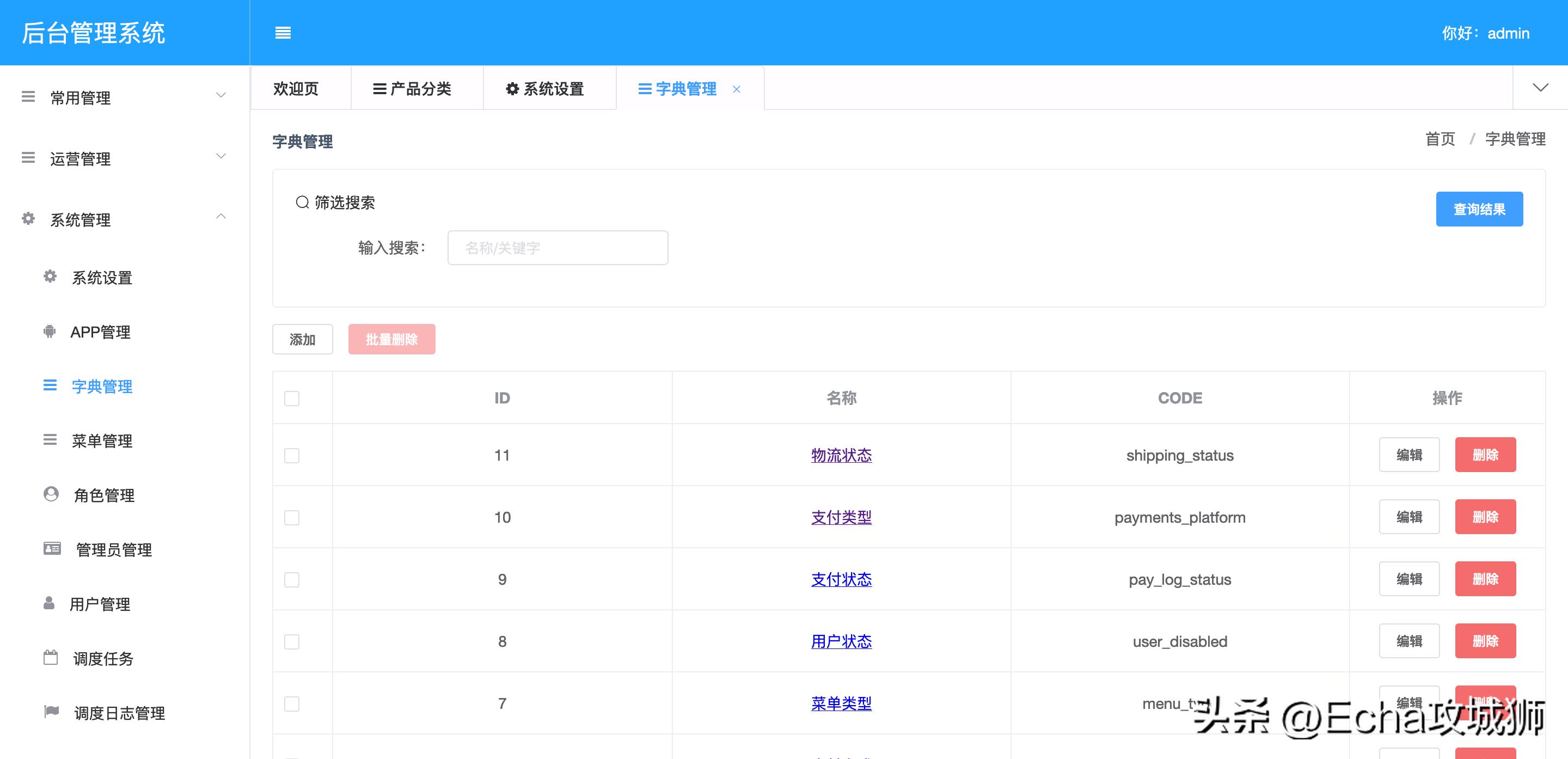1568x759 pixels.
Task: Click the ID-card icon beside 管理员管理
Action: tap(51, 549)
